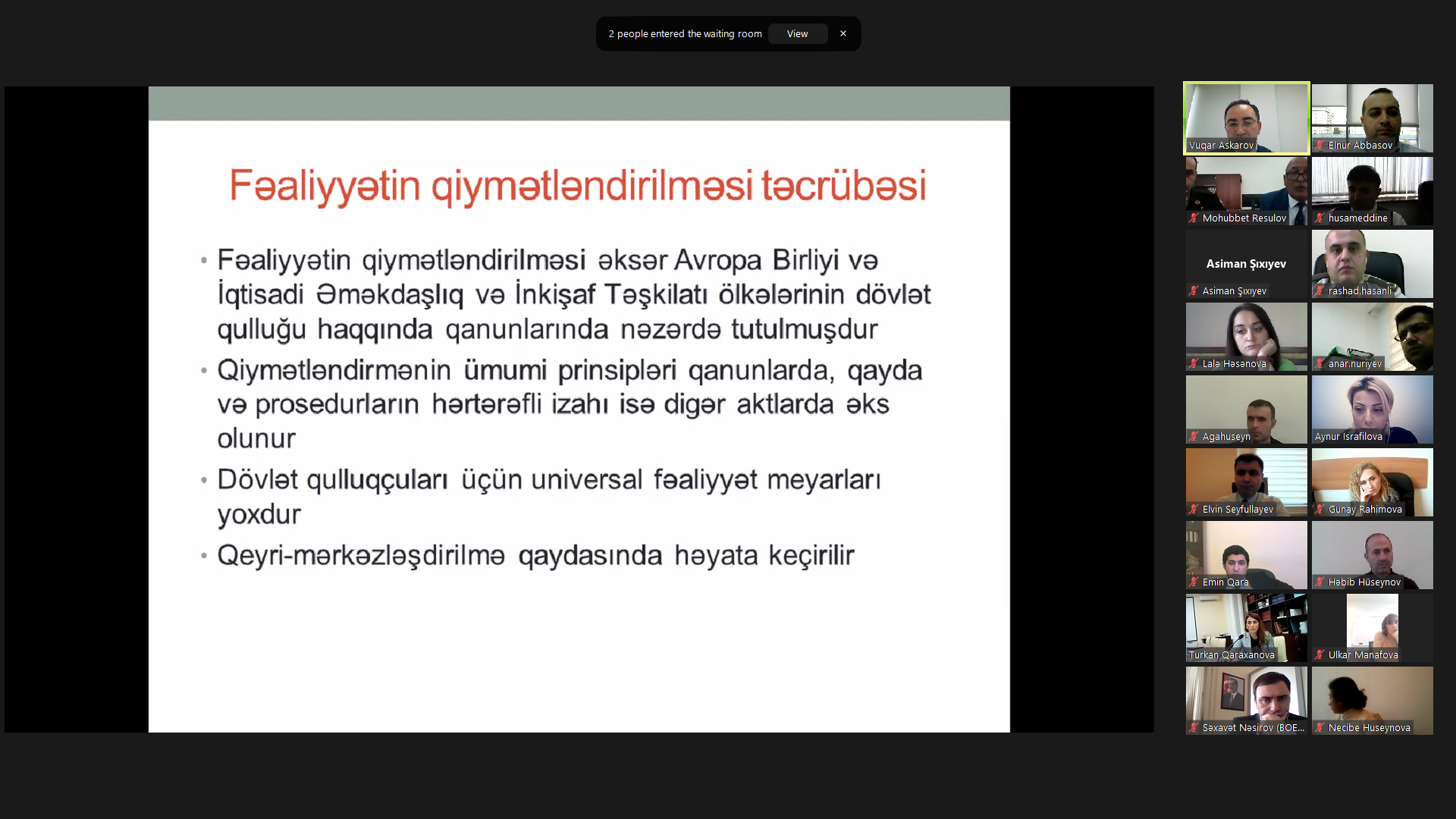Select Vuqar Askarov's video thumbnail

click(x=1246, y=118)
